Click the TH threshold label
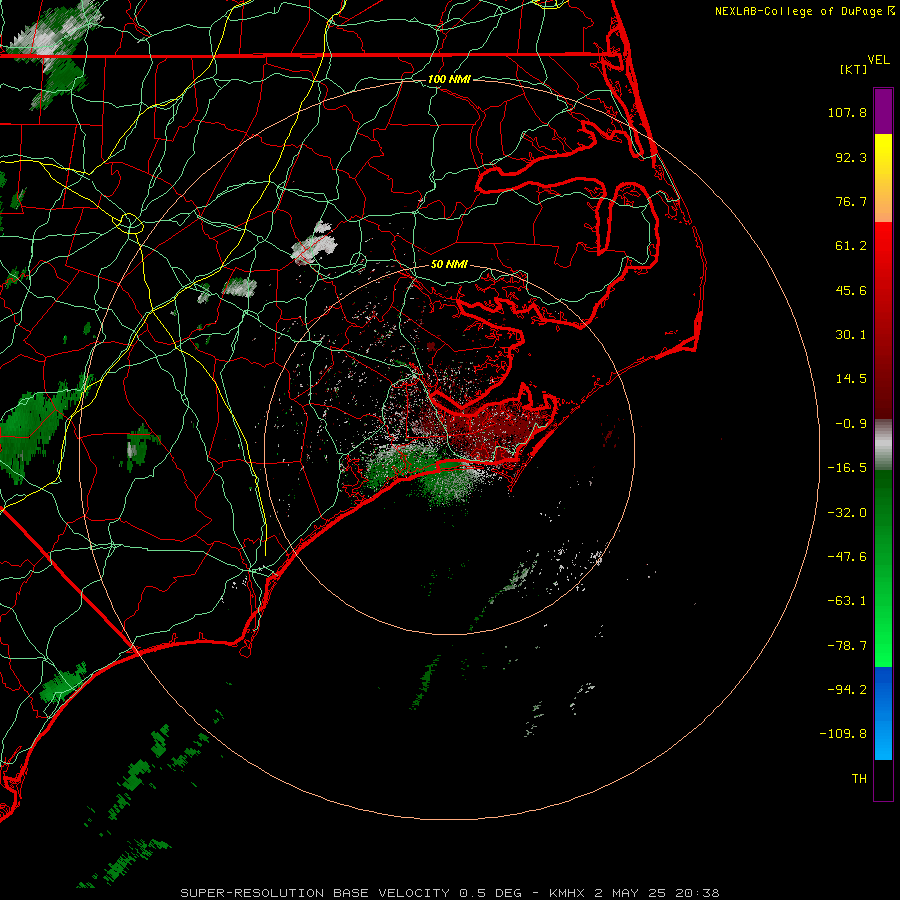Screen dimensions: 900x900 click(859, 779)
